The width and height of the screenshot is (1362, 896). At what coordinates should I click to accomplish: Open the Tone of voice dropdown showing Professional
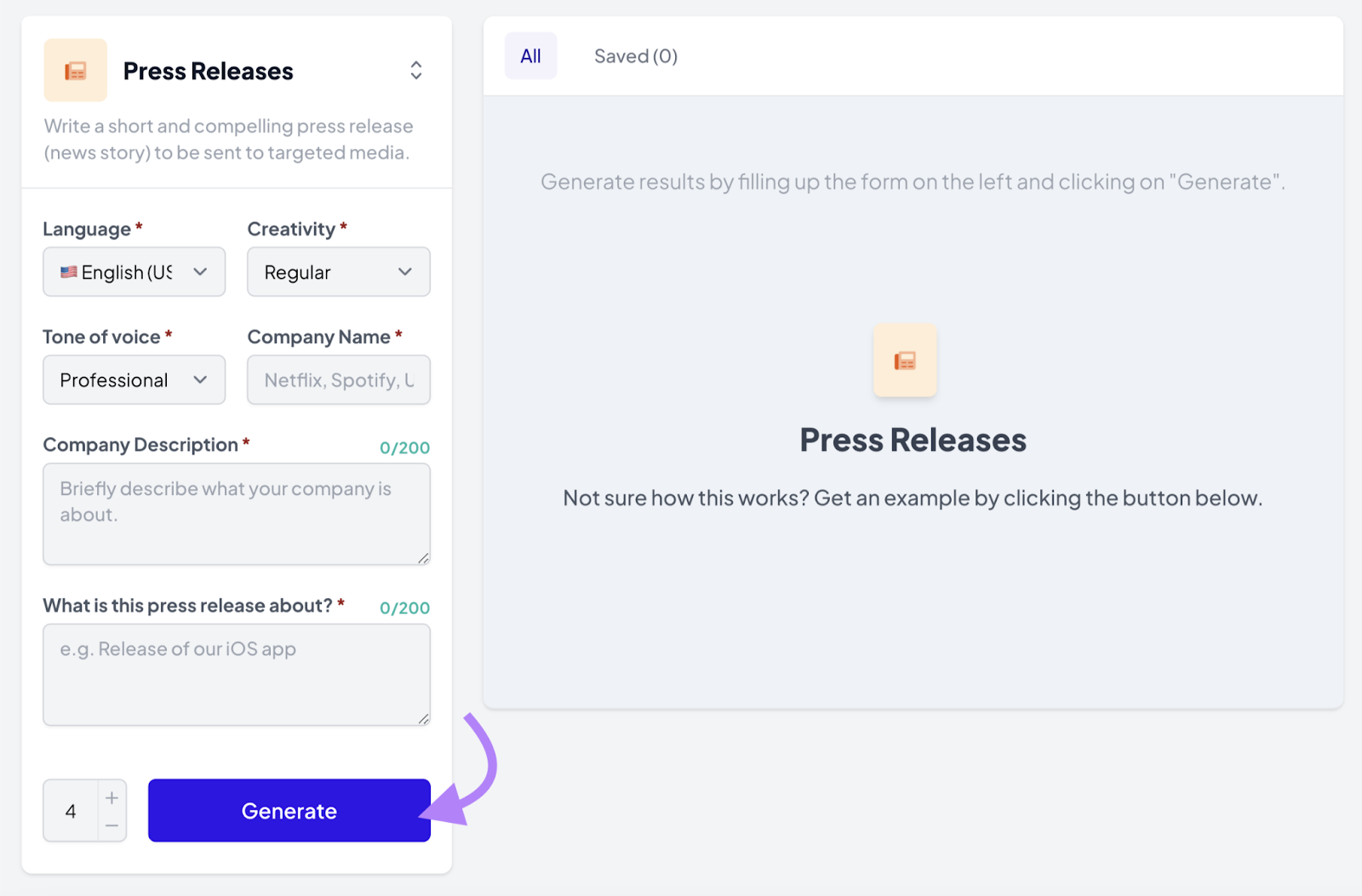[x=134, y=380]
